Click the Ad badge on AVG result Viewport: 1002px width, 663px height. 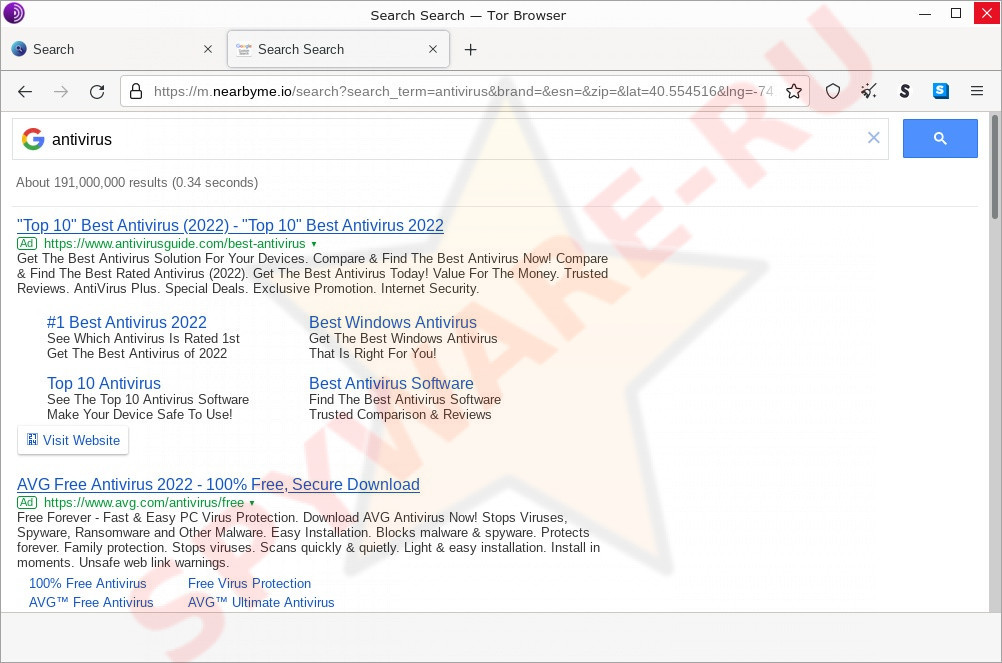pos(27,503)
